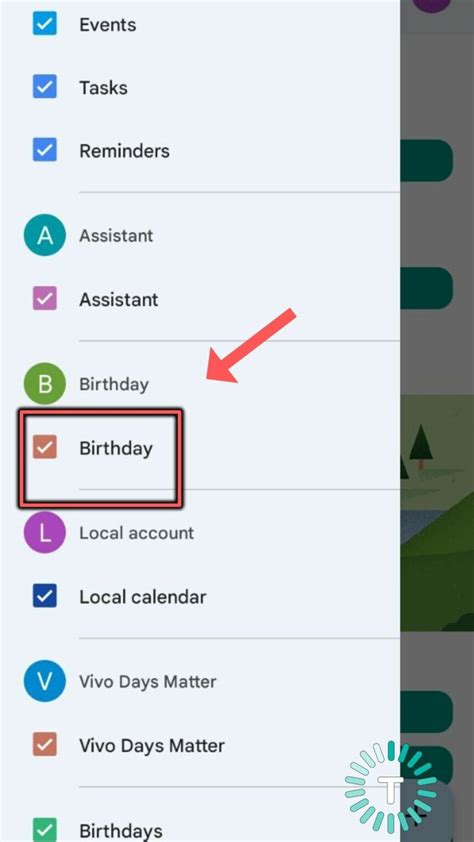Toggle the green Birthdays checkbox
Screen dimensions: 474x842
[x=45, y=830]
